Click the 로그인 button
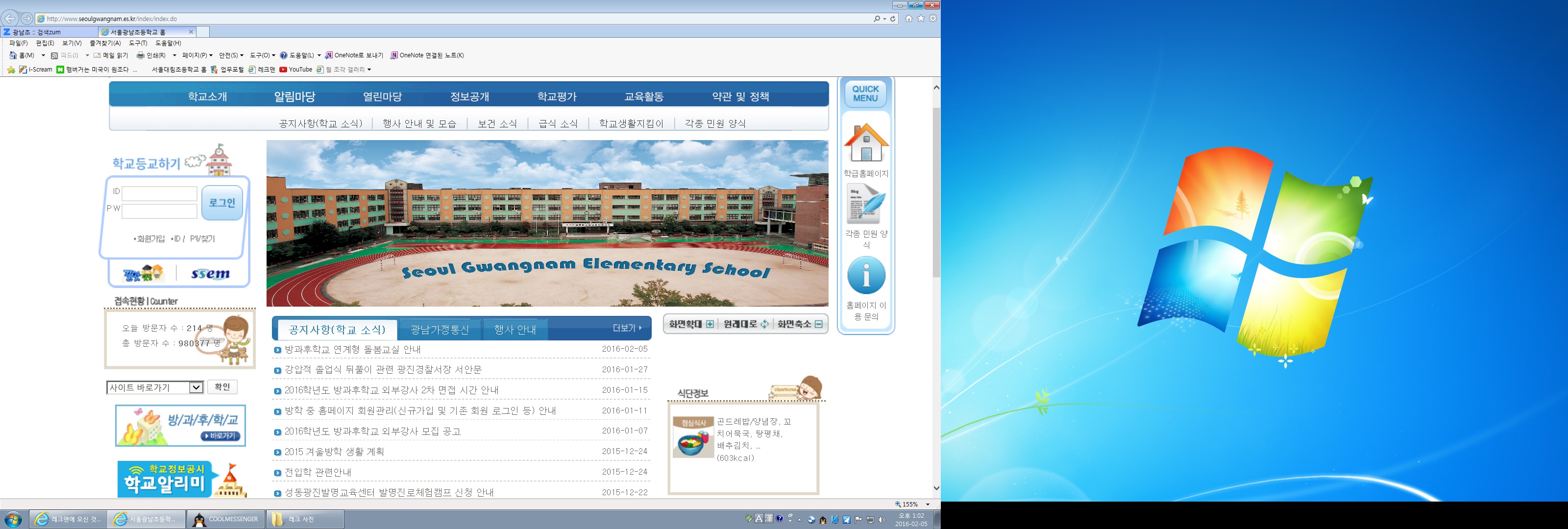This screenshot has width=1568, height=529. click(x=222, y=203)
